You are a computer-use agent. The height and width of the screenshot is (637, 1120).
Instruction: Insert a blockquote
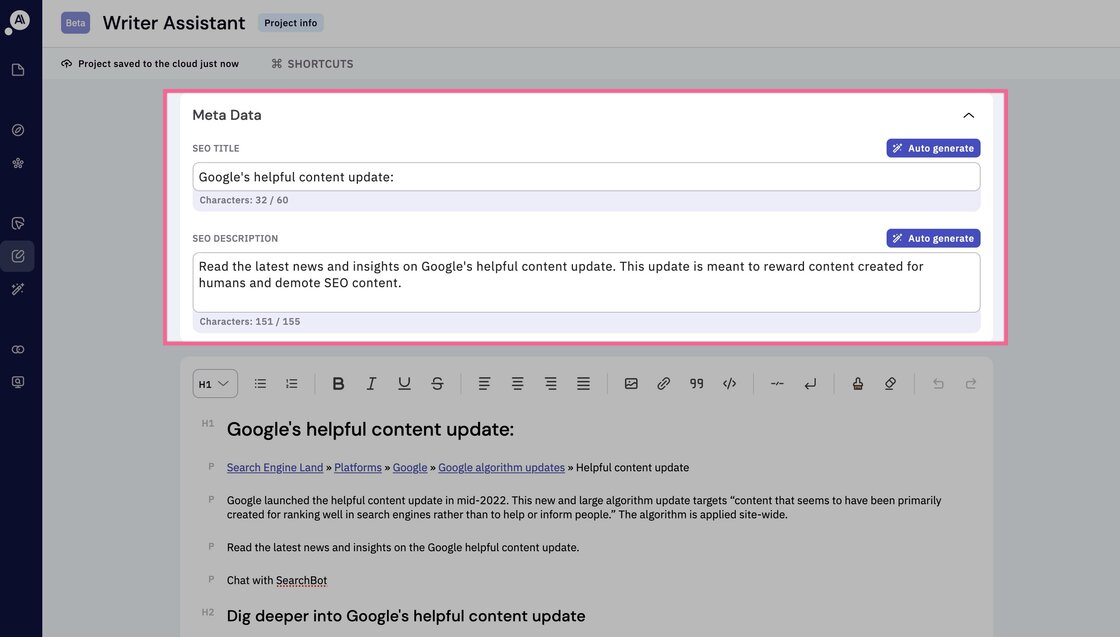tap(696, 383)
